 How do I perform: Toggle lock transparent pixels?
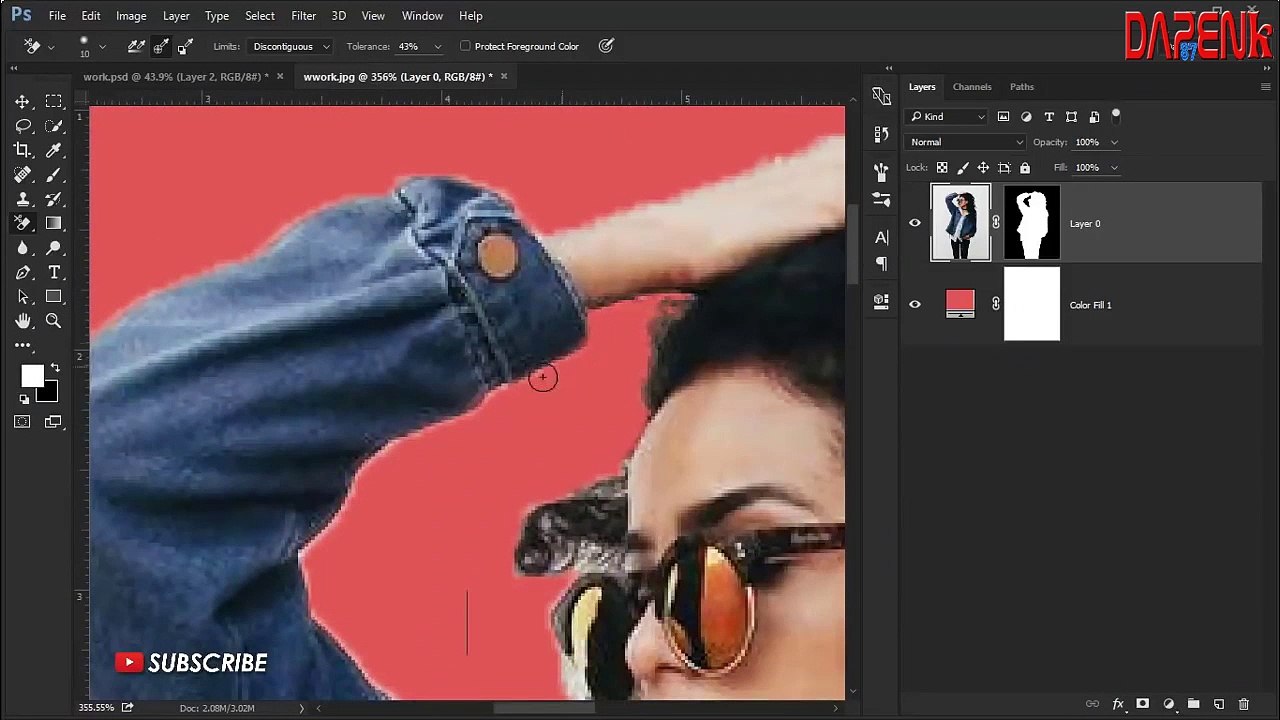coord(942,168)
